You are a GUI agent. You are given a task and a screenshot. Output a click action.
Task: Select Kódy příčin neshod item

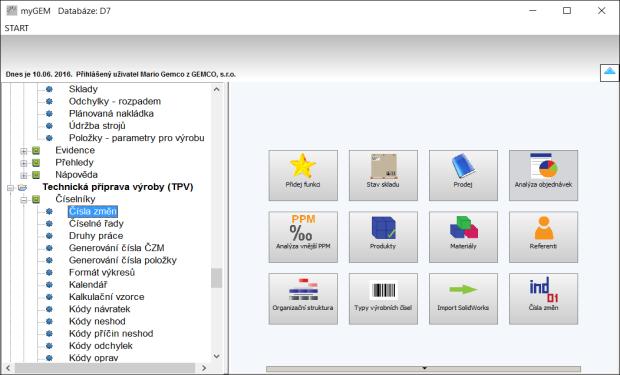111,333
